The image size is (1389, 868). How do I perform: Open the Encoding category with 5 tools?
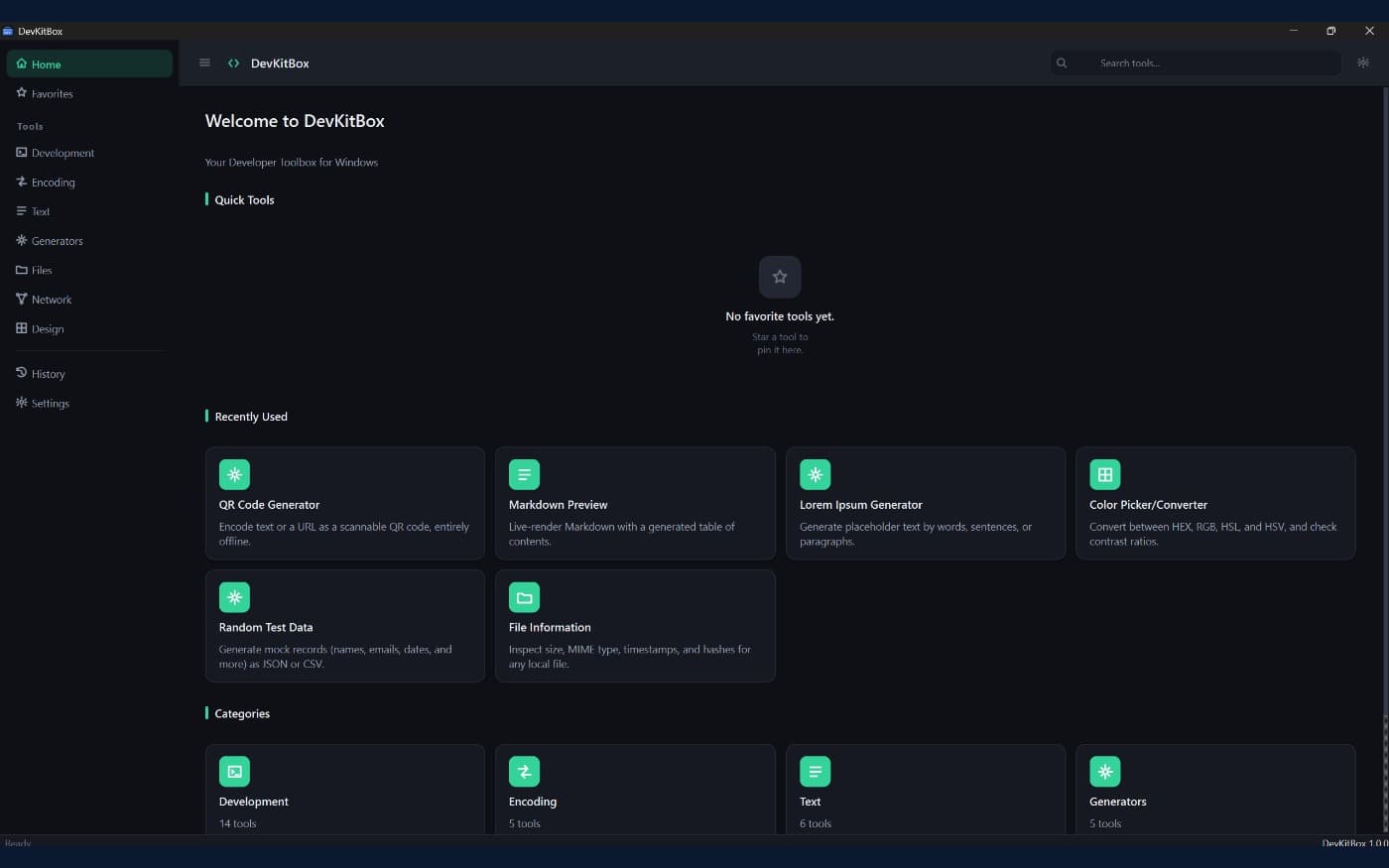[635, 790]
